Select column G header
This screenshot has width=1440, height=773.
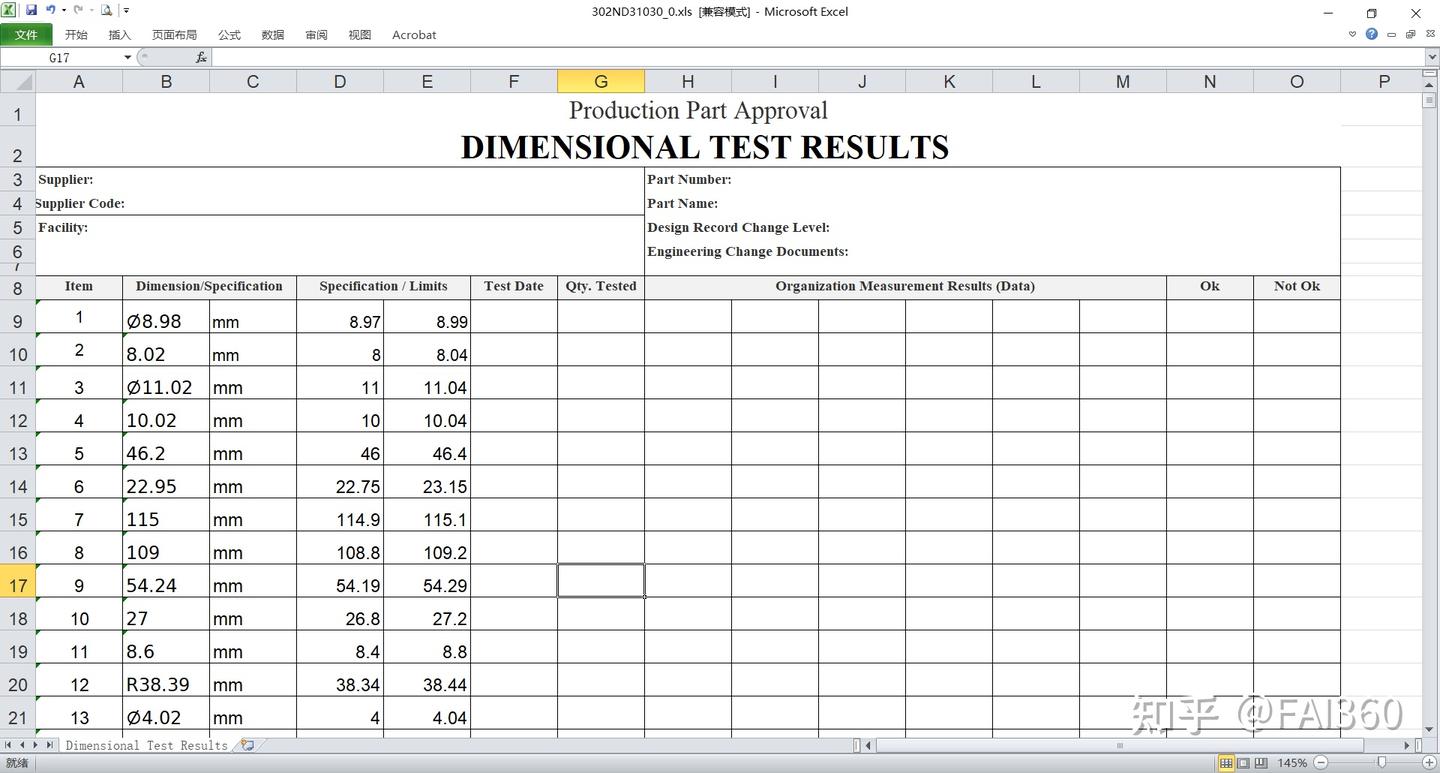pos(601,81)
